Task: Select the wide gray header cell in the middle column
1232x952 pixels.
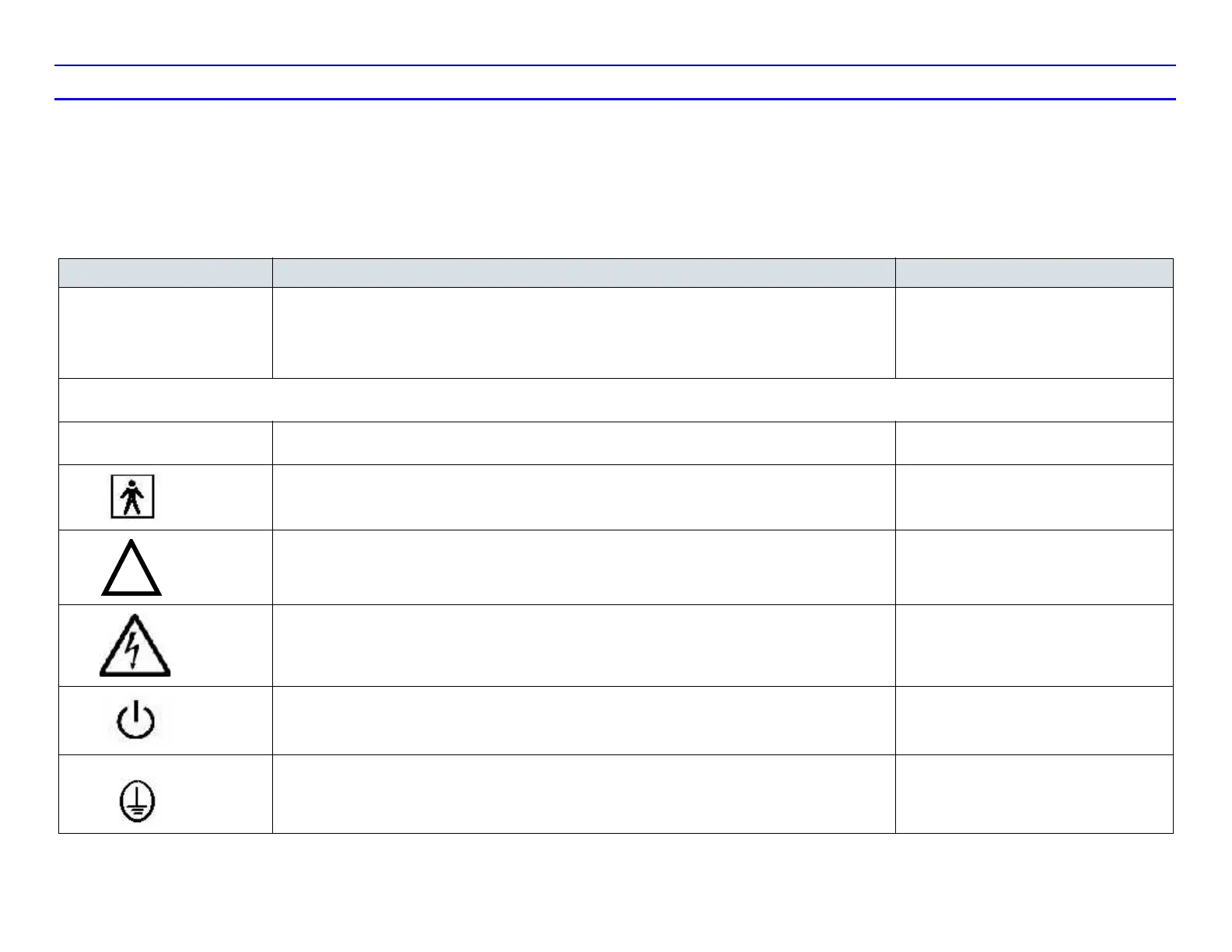Action: click(x=583, y=273)
